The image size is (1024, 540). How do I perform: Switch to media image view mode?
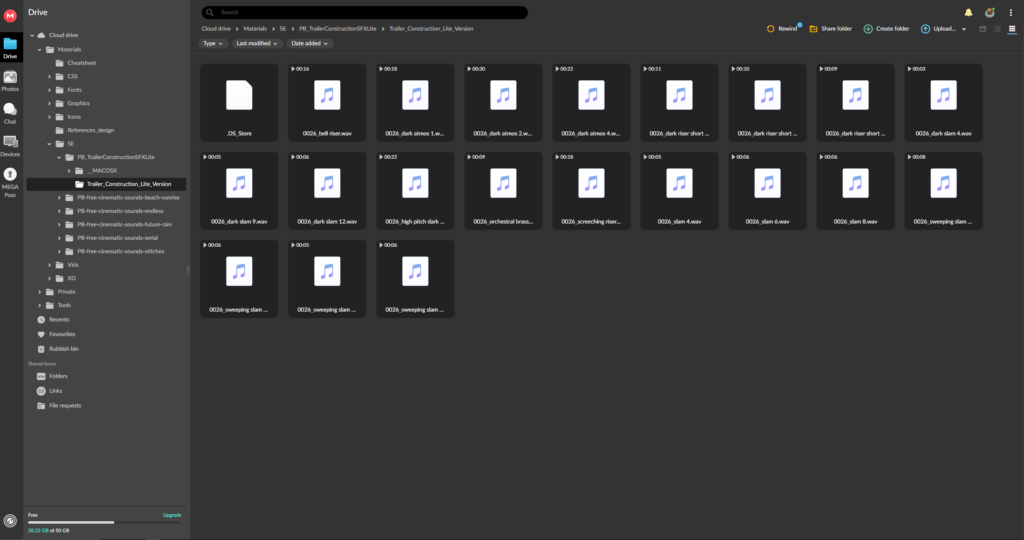(983, 29)
